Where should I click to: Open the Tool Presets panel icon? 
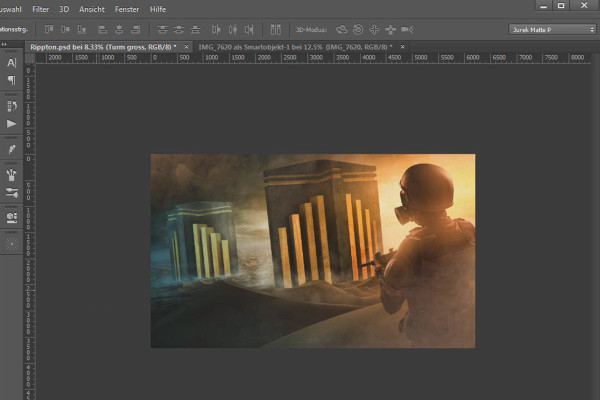[x=11, y=193]
